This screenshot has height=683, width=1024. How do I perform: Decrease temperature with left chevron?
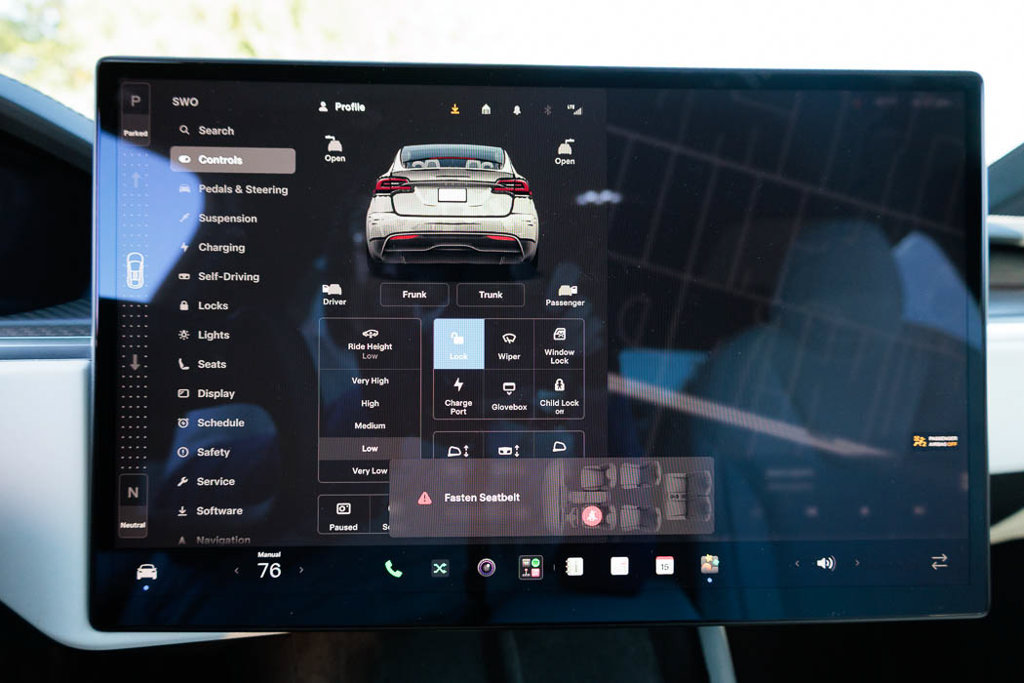(236, 570)
